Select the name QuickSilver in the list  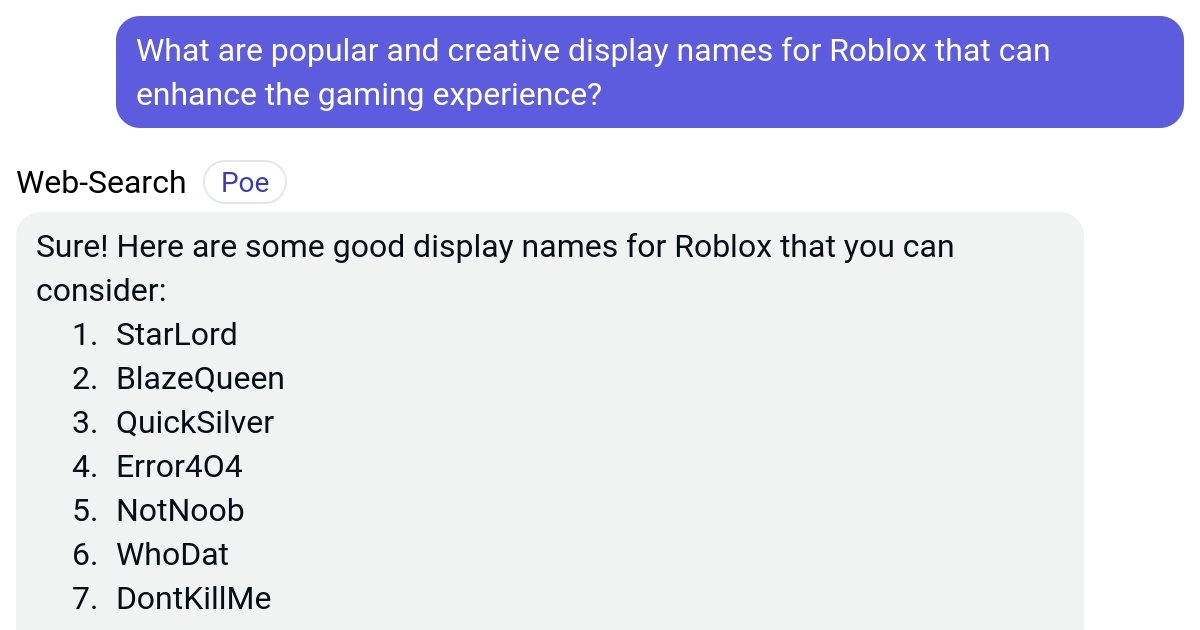195,422
